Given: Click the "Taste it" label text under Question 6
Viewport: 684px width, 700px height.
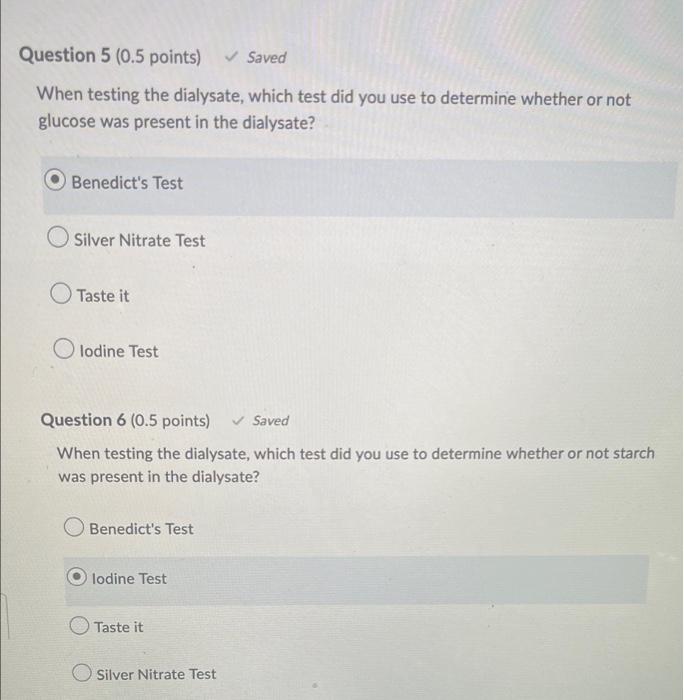Looking at the screenshot, I should click(119, 627).
